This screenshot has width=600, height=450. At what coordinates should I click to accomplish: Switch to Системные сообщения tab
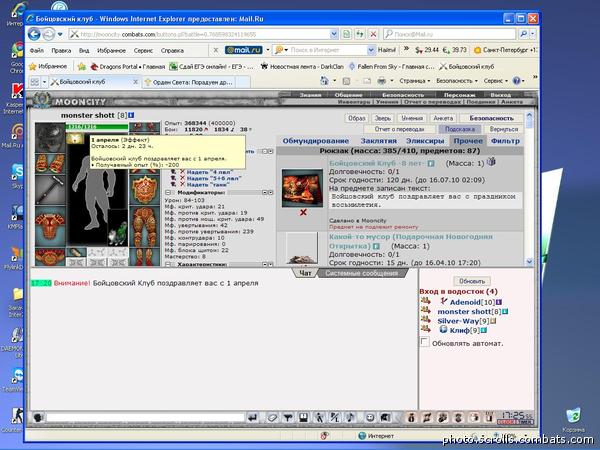[x=362, y=273]
